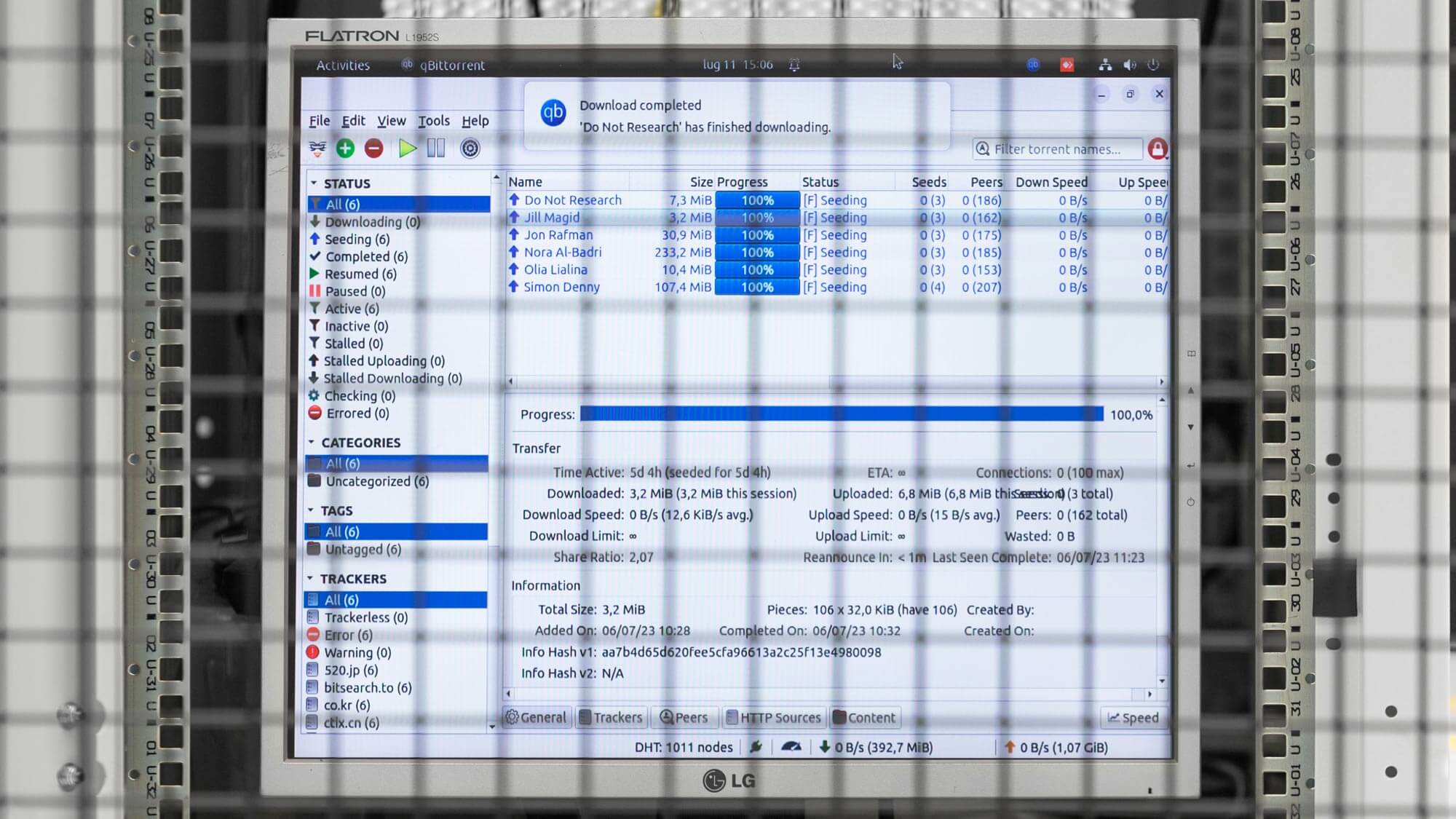Click the torrent list horizontal scrollbar
Image resolution: width=1456 pixels, height=819 pixels.
(835, 381)
